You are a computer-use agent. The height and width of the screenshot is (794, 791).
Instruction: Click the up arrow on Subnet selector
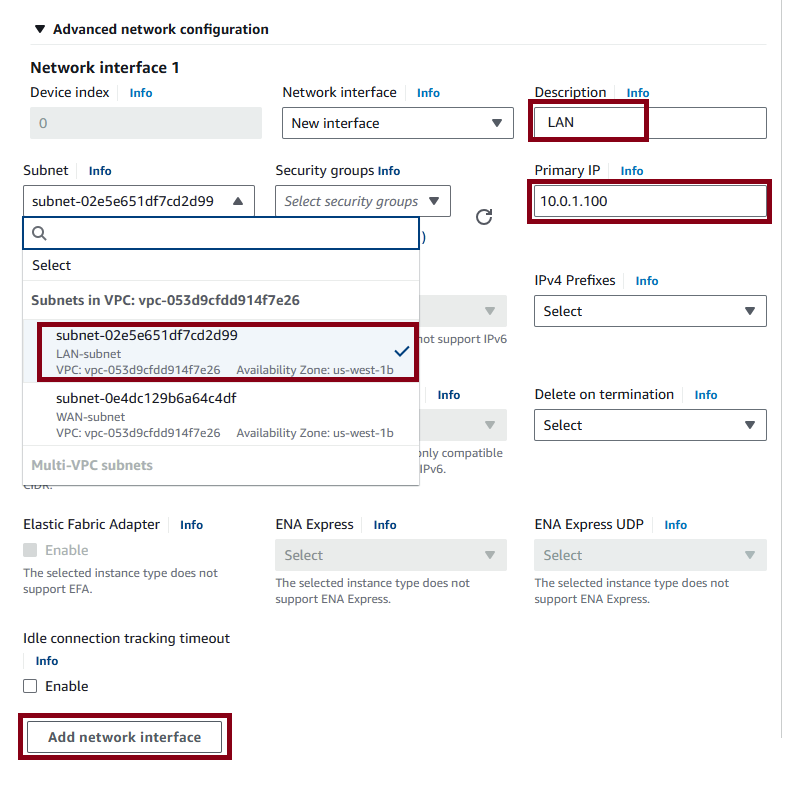click(x=238, y=201)
